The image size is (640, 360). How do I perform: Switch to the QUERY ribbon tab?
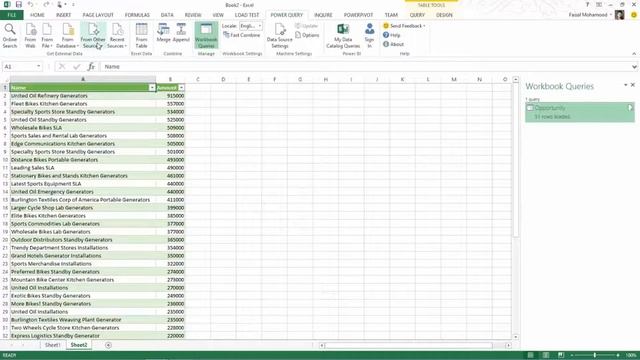tap(417, 15)
